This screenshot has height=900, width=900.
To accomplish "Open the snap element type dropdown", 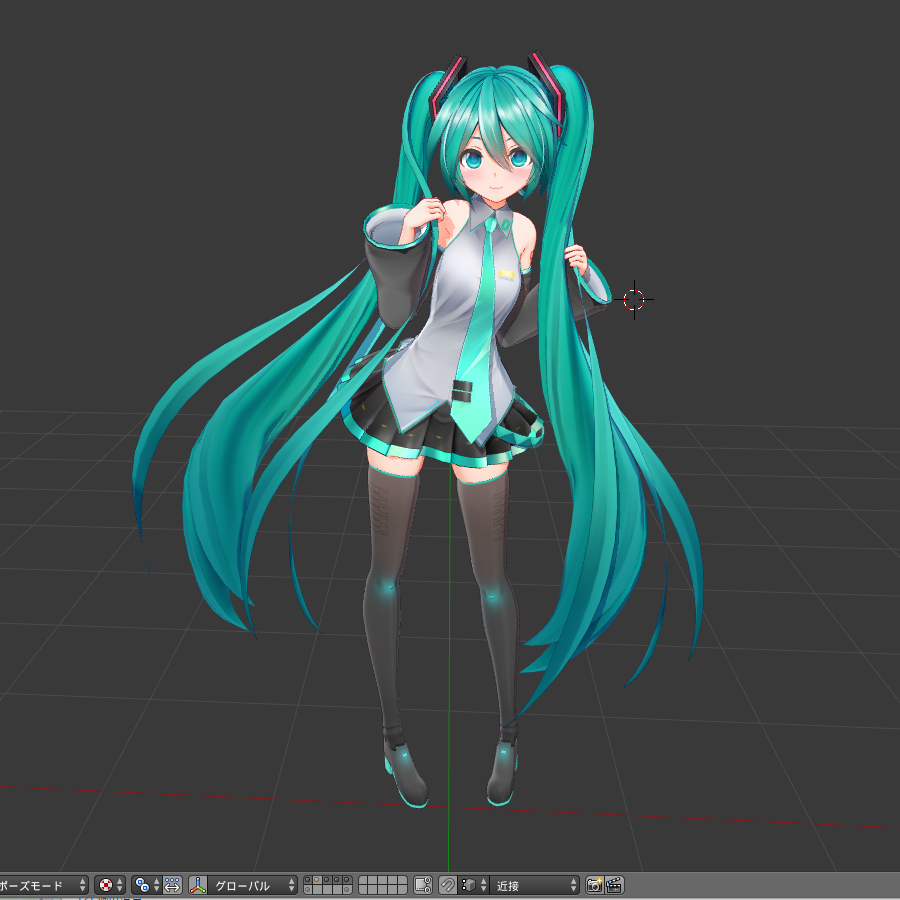I will [474, 885].
